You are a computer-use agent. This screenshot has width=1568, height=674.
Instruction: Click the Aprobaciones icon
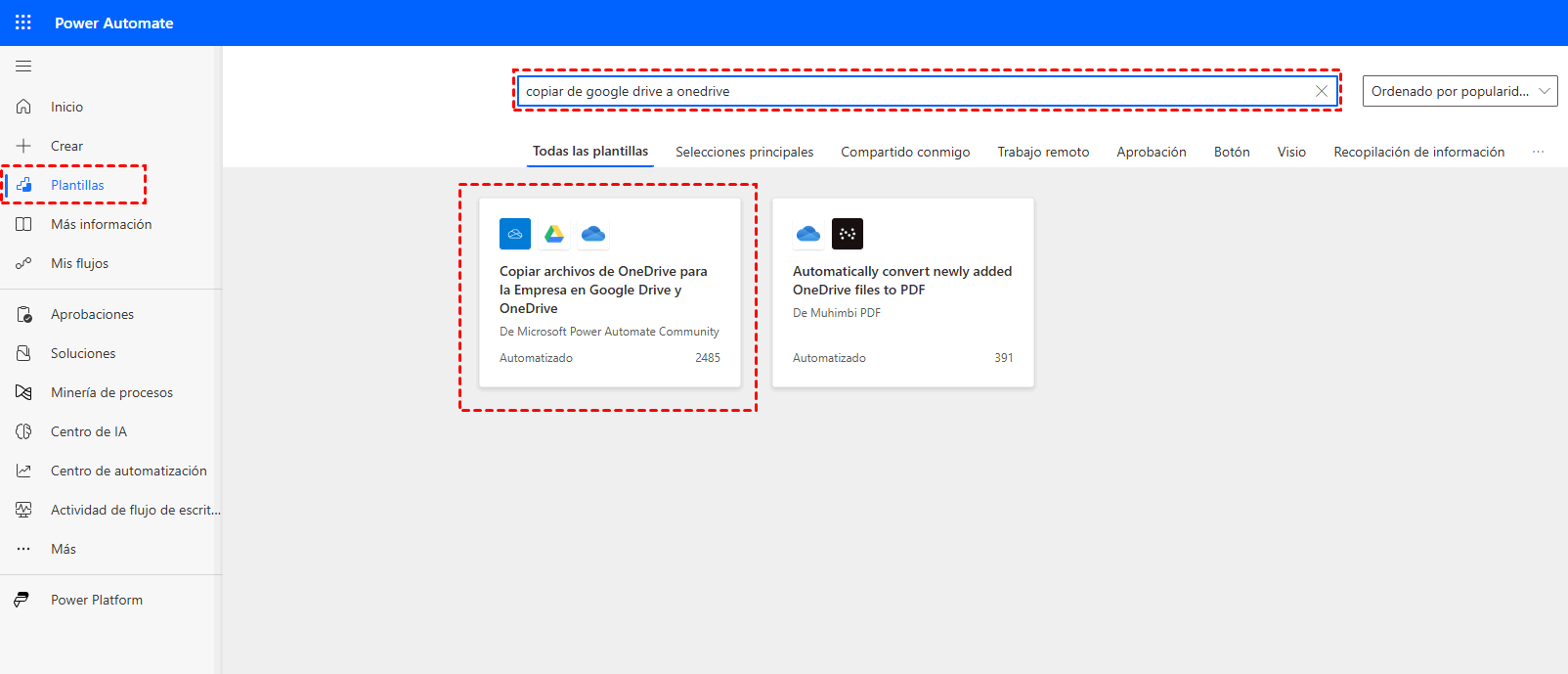[23, 314]
